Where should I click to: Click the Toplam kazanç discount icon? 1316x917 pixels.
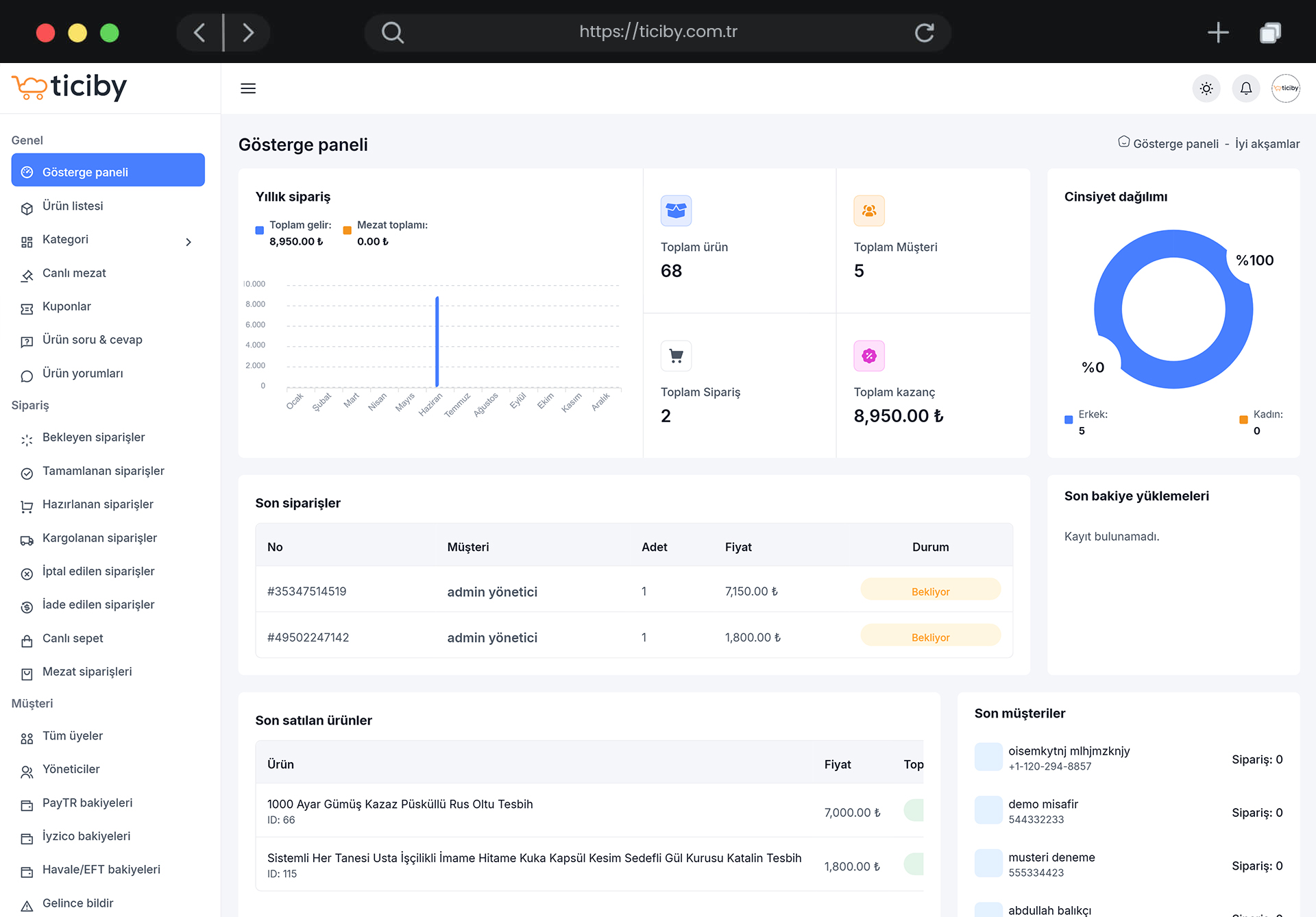[869, 356]
